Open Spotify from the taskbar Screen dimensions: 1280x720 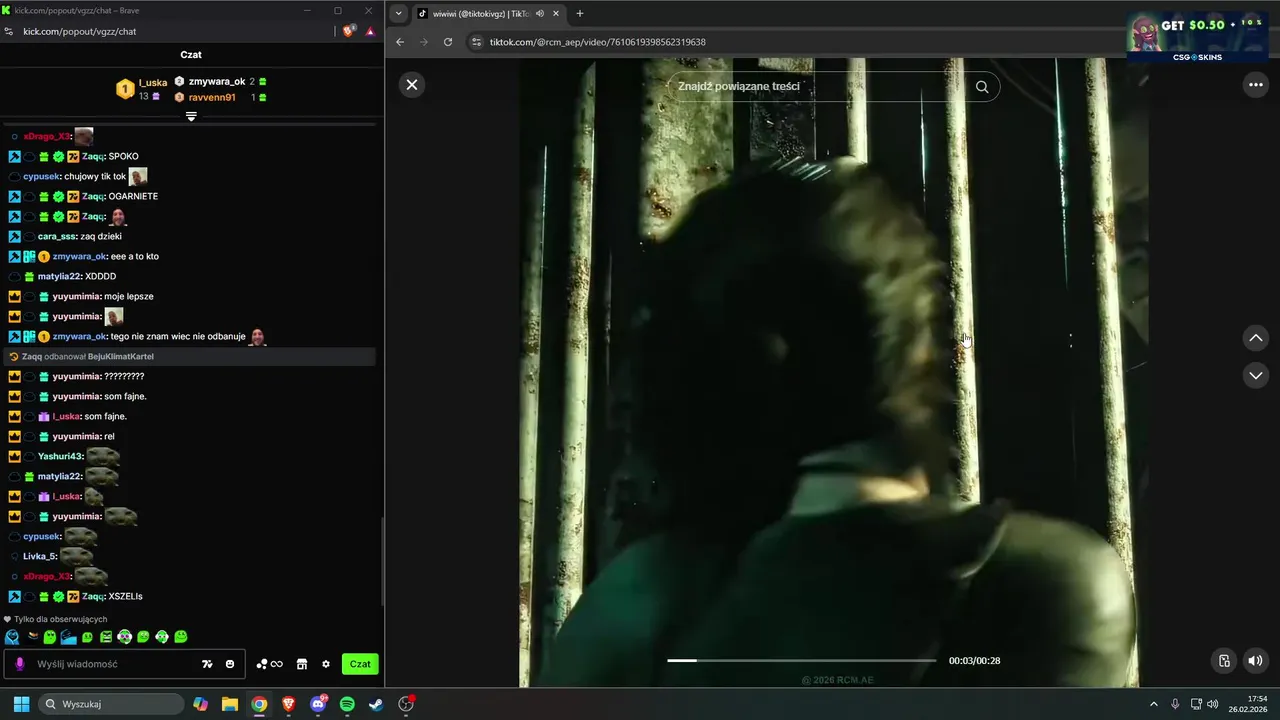pos(347,704)
